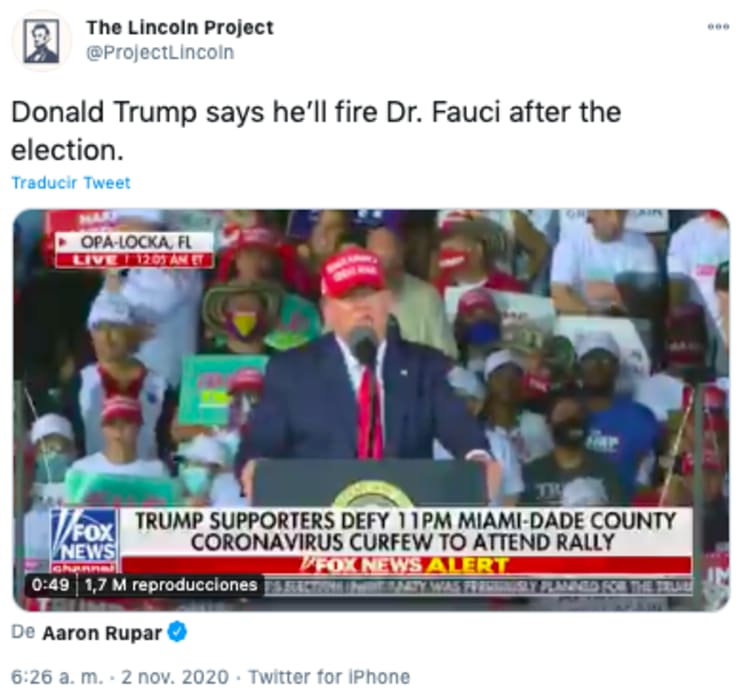Click the red cap of the speaker in video
The width and height of the screenshot is (750, 699).
pyautogui.click(x=353, y=270)
